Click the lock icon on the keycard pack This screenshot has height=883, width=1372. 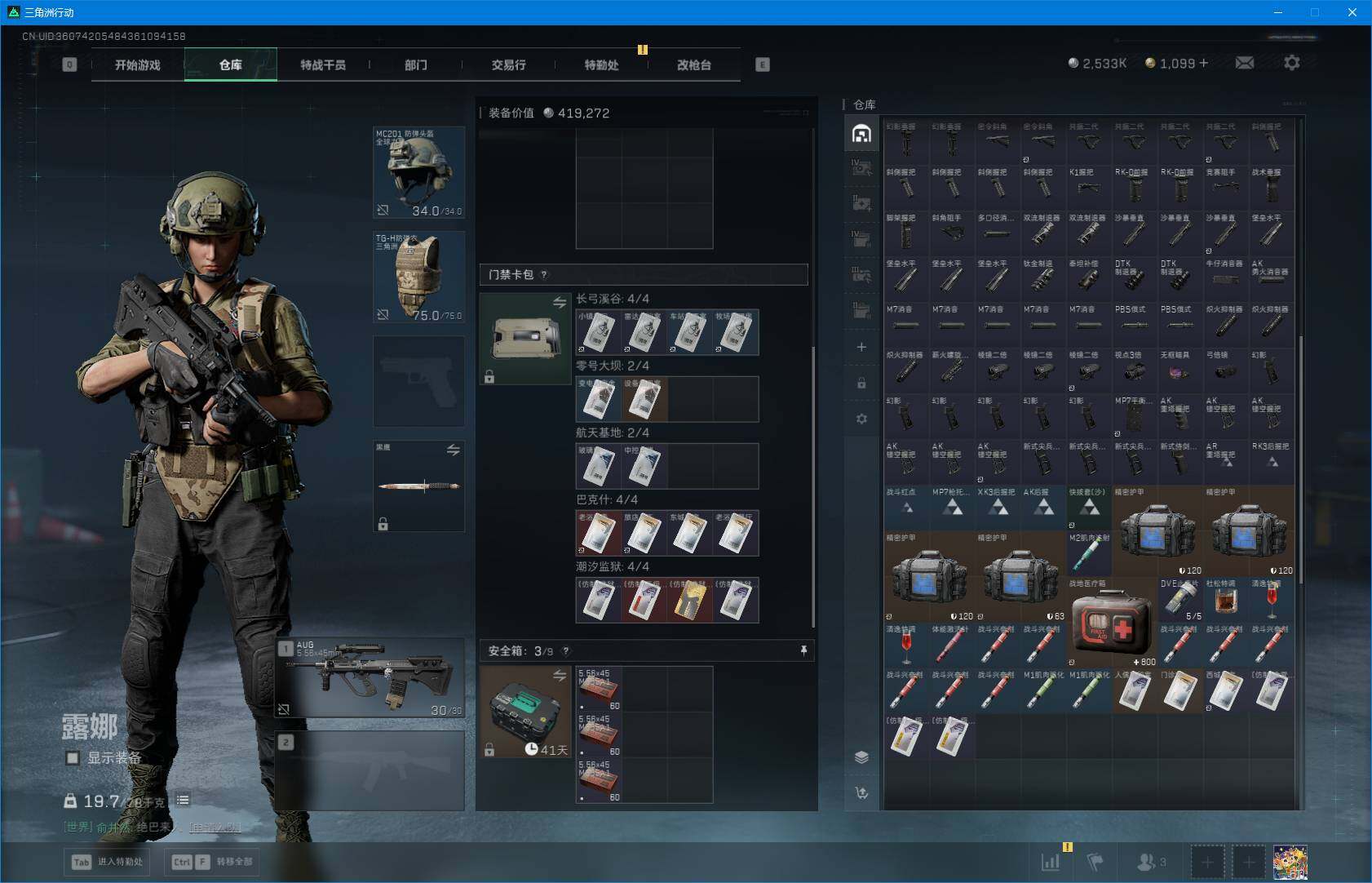point(489,377)
